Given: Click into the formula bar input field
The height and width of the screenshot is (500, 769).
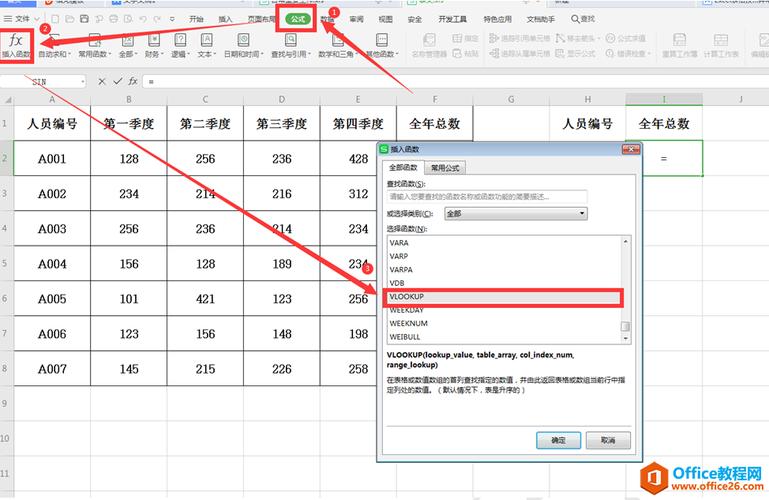Looking at the screenshot, I should coord(454,81).
